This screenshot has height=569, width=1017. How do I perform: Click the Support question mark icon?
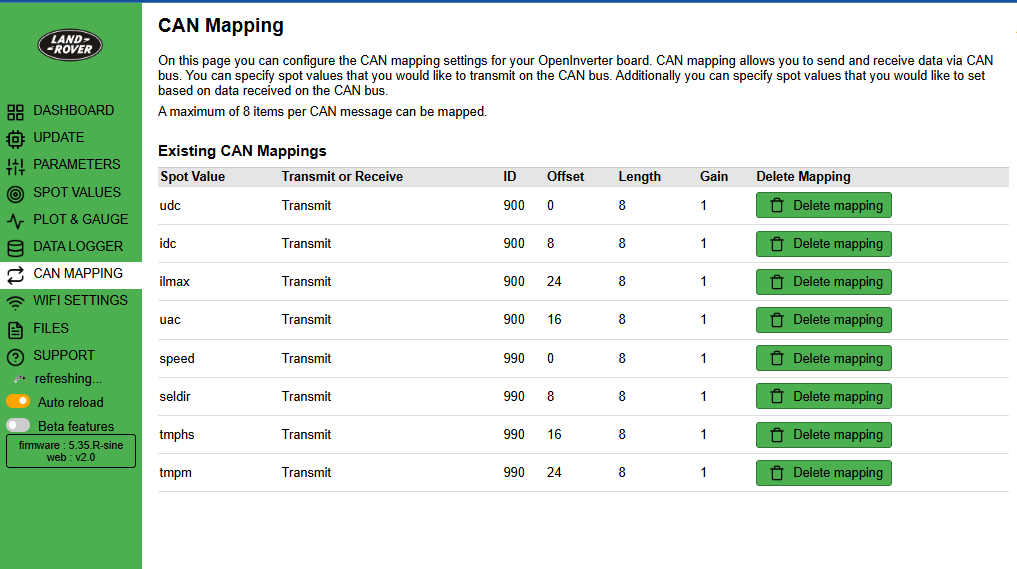[x=15, y=357]
